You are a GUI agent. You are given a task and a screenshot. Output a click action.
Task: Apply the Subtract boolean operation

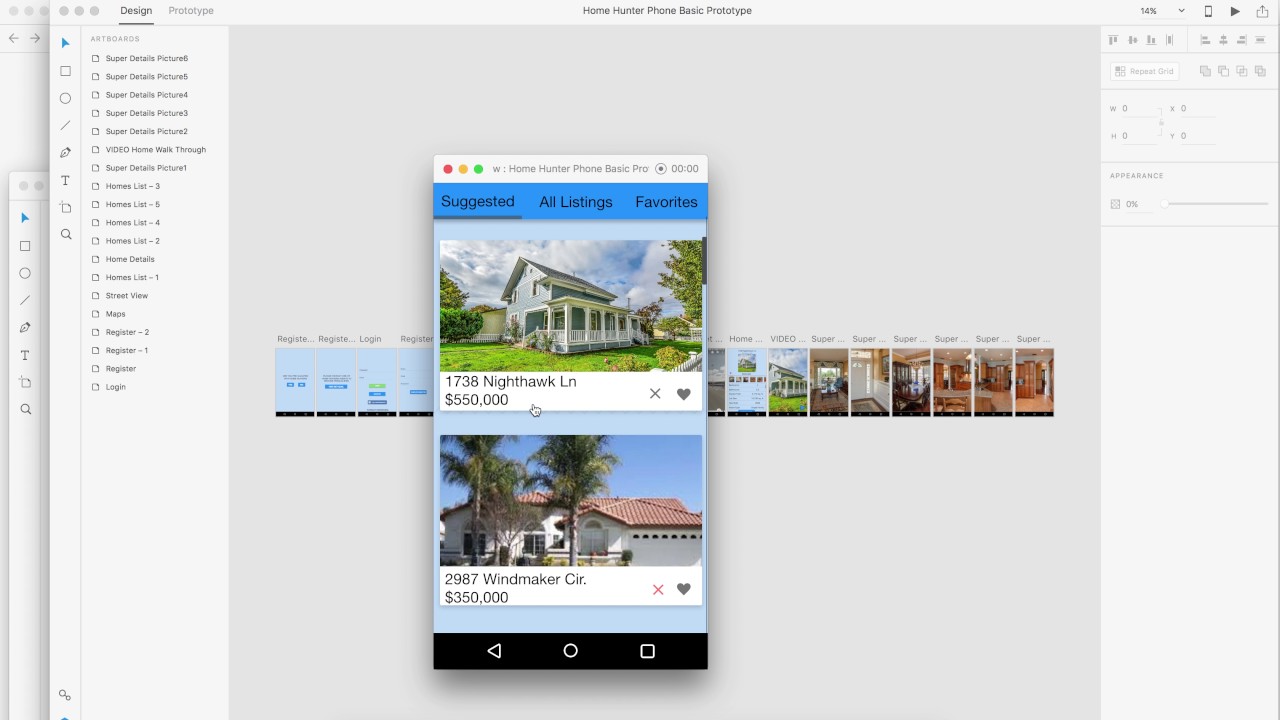click(x=1223, y=71)
